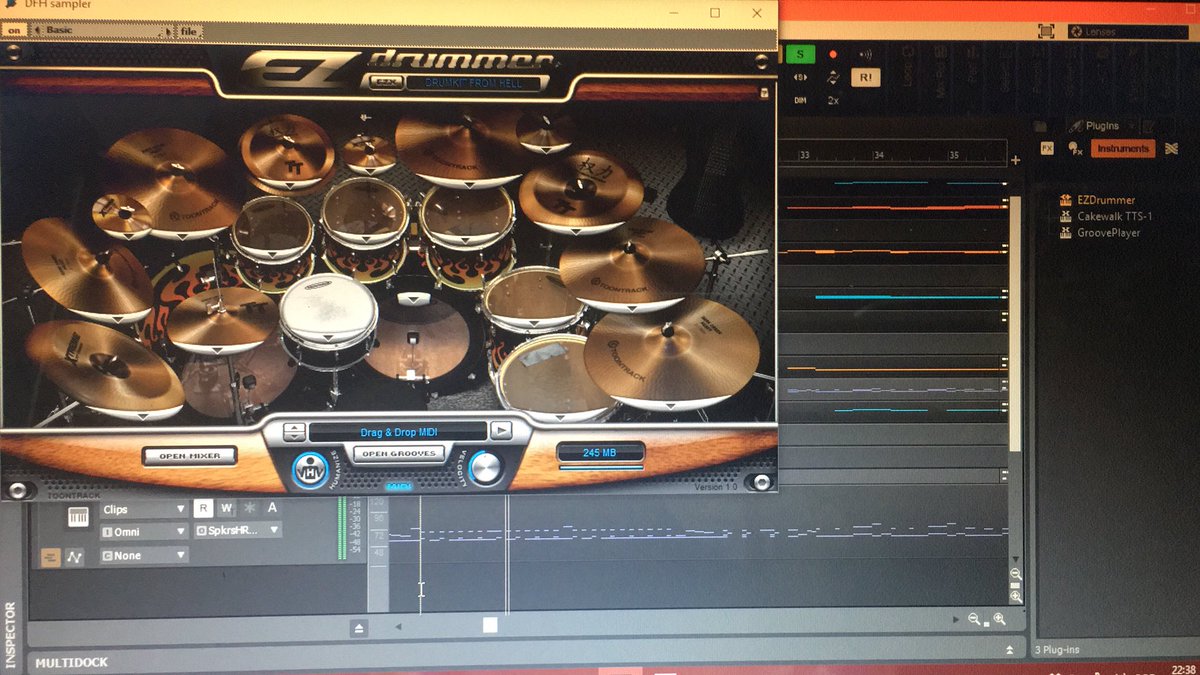Toggle the exclusive solo (S) icon

800,77
